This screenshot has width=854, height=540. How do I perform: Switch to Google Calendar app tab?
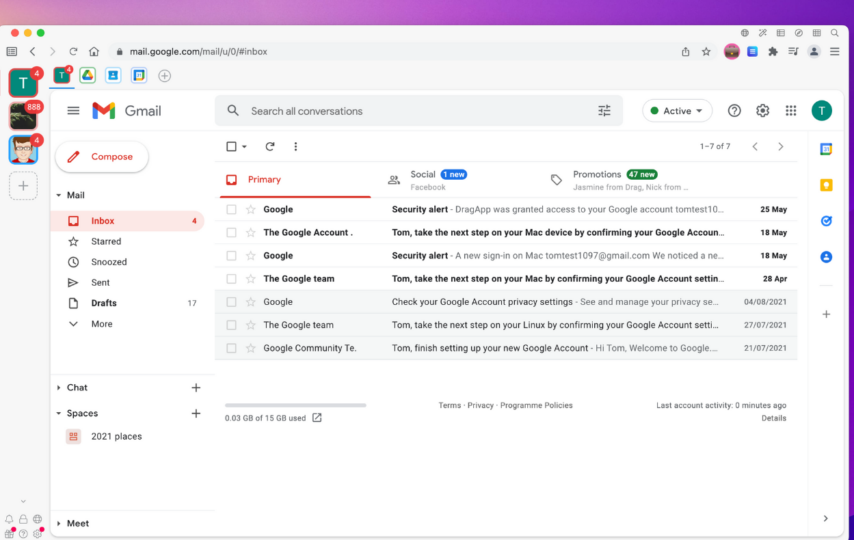[x=139, y=75]
